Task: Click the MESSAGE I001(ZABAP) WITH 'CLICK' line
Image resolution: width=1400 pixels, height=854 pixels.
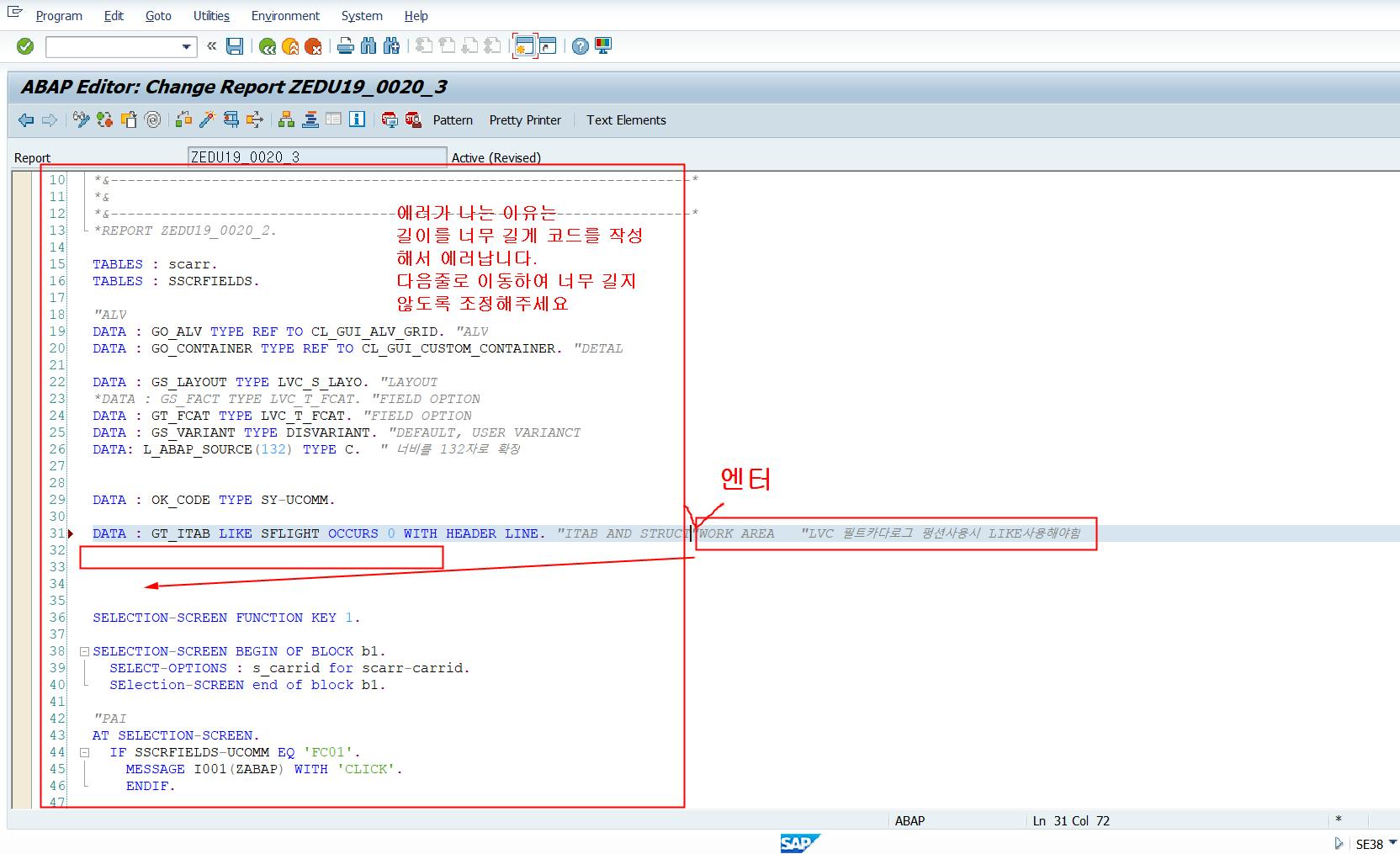Action: [264, 769]
